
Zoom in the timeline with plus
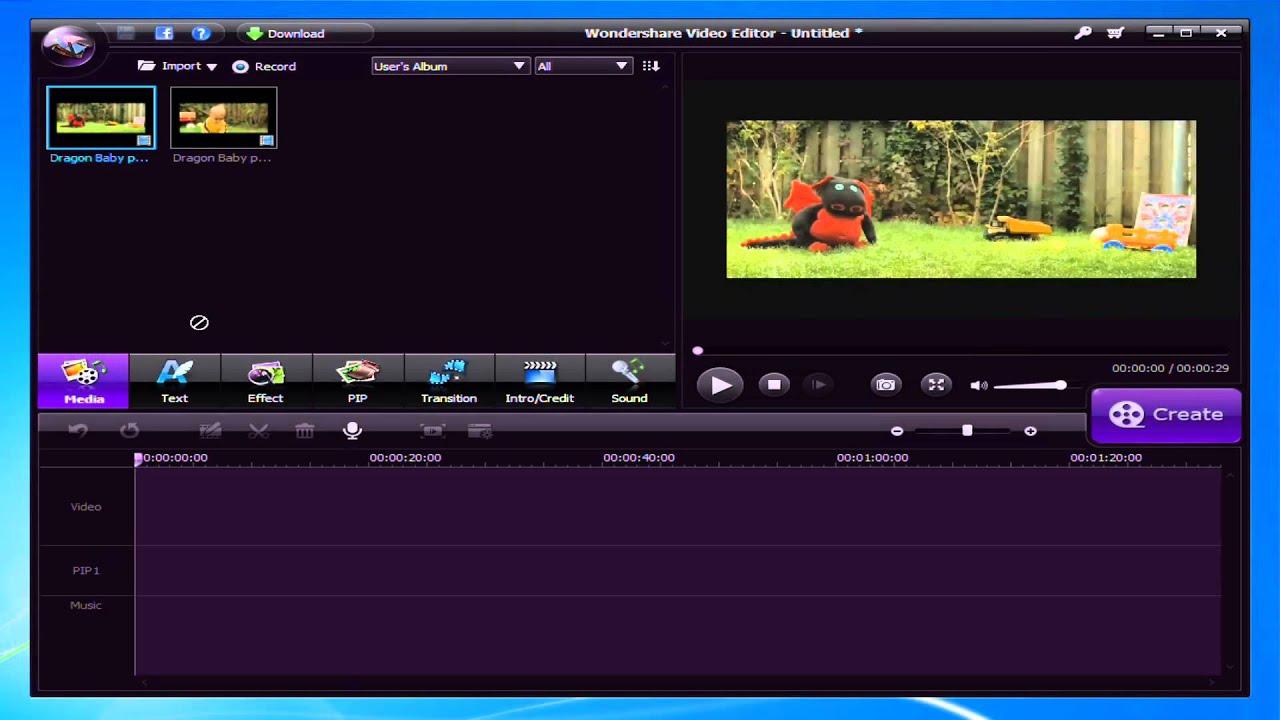point(1030,431)
